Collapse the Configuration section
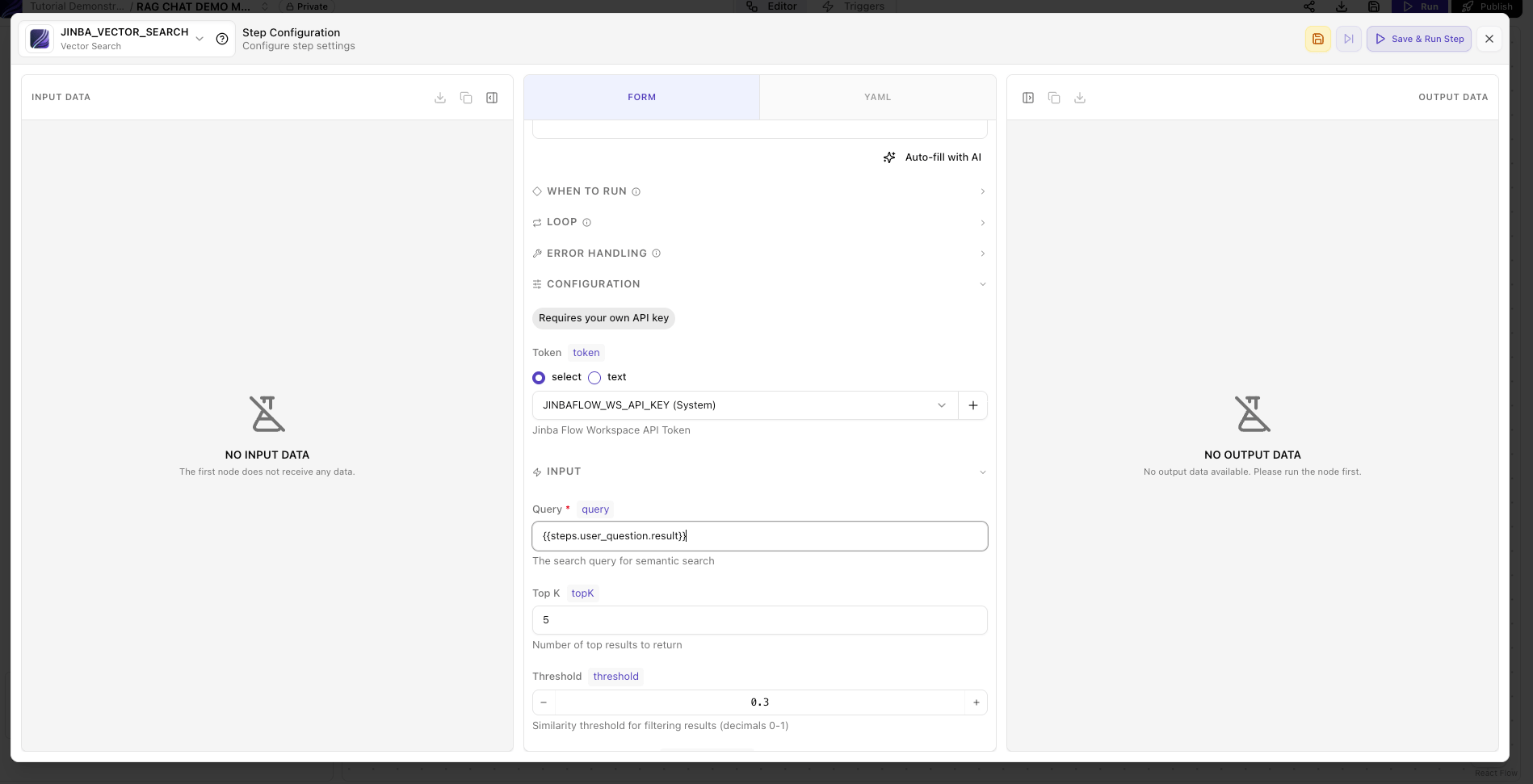Screen dimensions: 1533x784 pos(759,284)
